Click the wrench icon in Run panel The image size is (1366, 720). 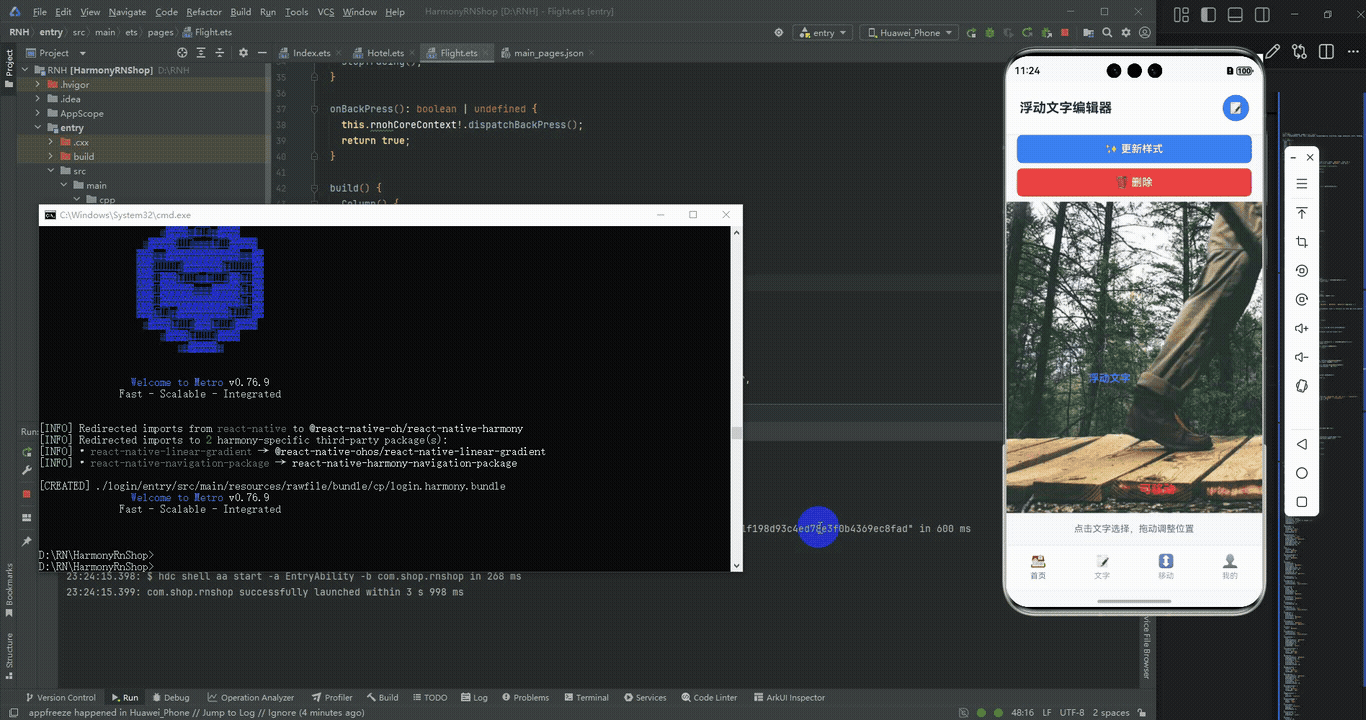27,470
